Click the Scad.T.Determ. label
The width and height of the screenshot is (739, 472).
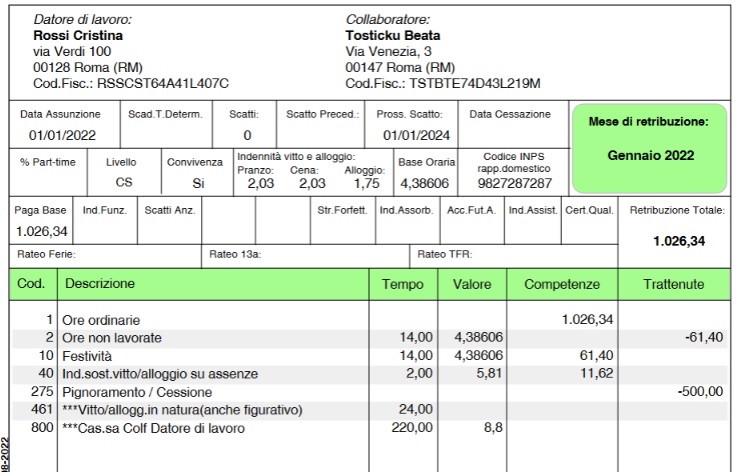[165, 114]
